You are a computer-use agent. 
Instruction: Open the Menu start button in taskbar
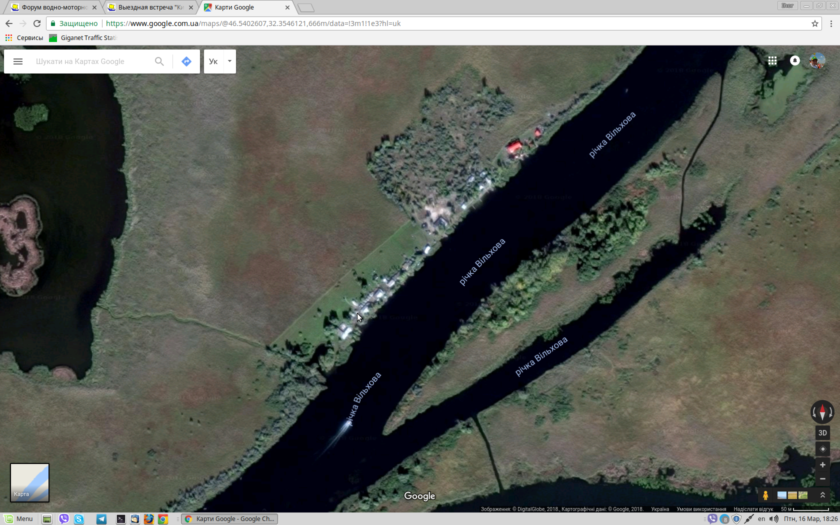coord(18,519)
